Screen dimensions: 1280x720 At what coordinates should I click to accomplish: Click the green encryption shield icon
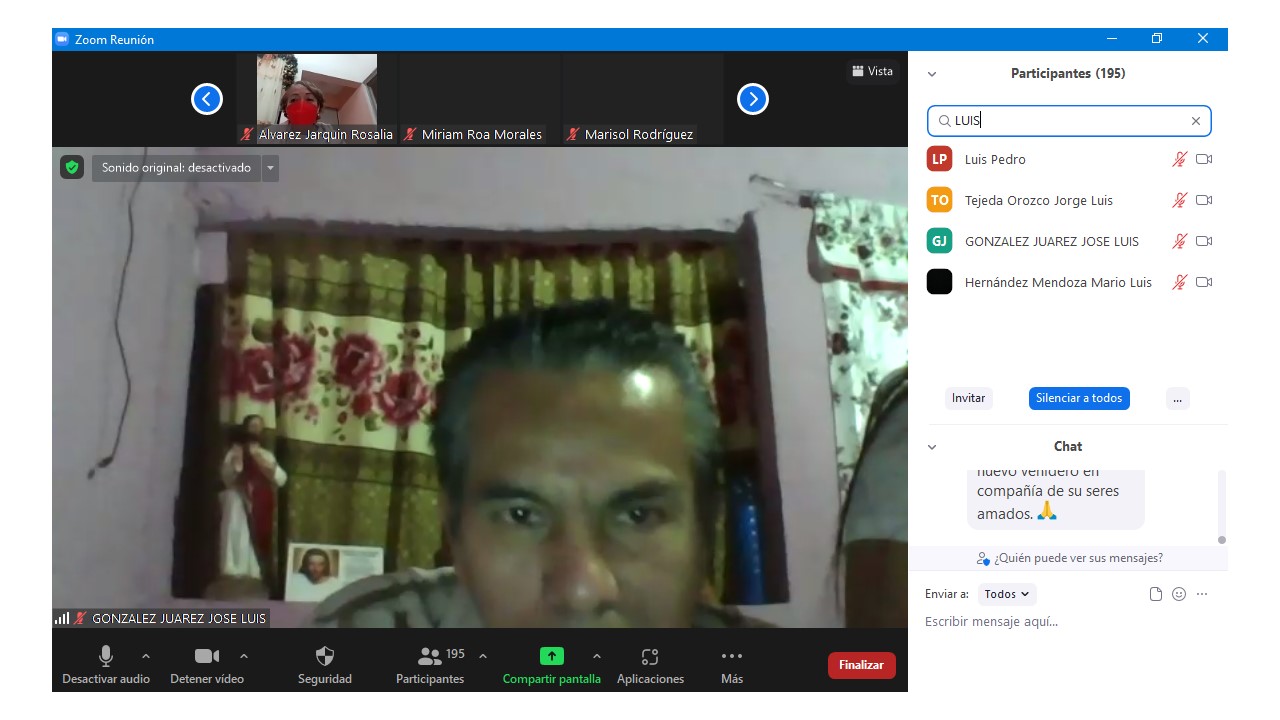[71, 167]
